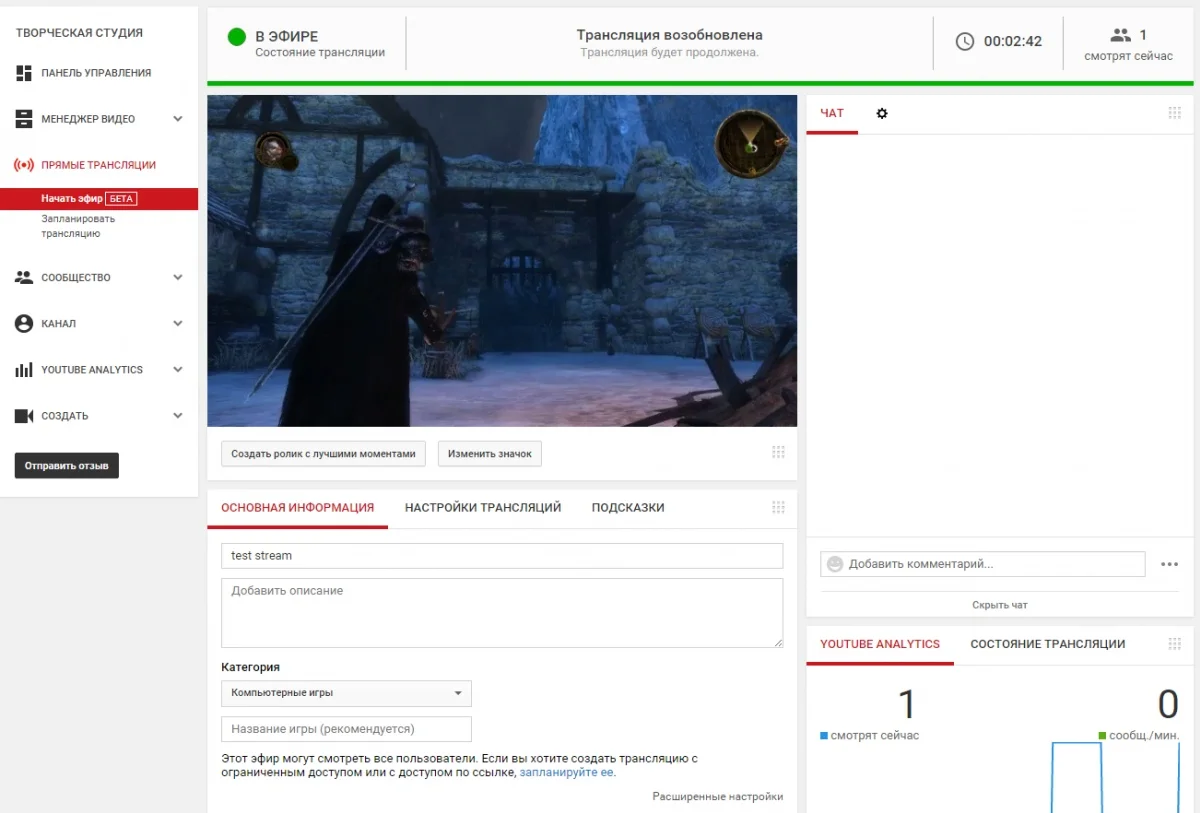
Task: Open Панель управления menu item
Action: (96, 73)
